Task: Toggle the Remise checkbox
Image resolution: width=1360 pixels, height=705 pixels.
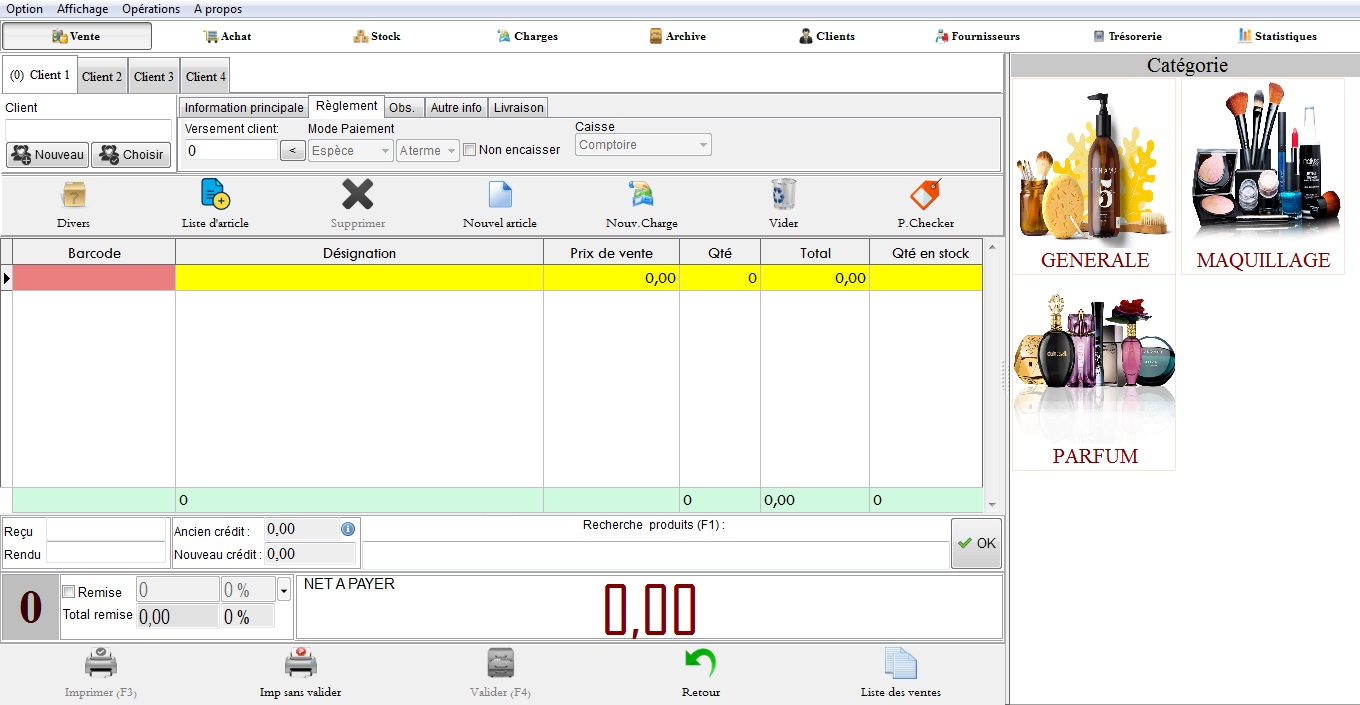Action: point(69,592)
